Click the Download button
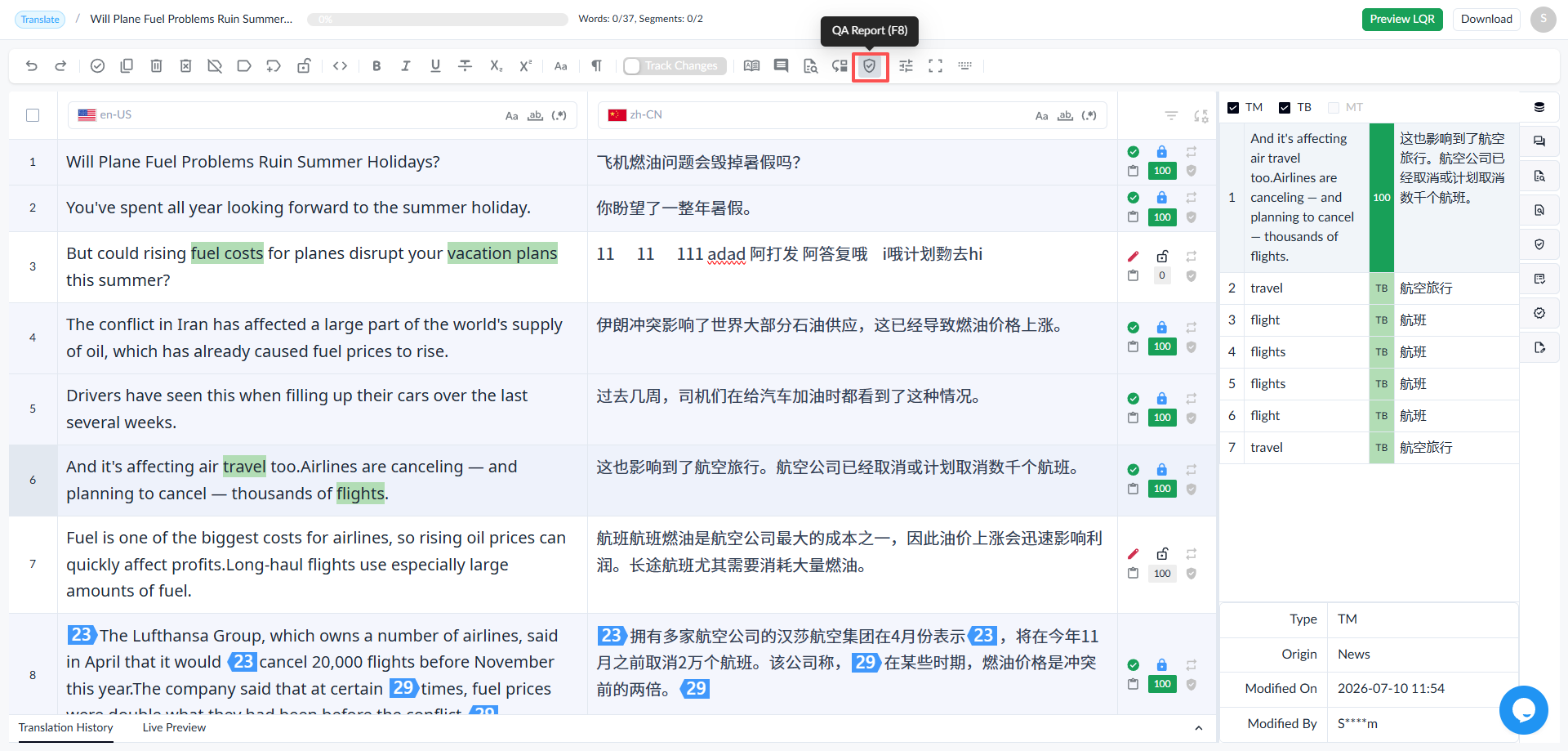The height and width of the screenshot is (751, 1568). [1486, 20]
